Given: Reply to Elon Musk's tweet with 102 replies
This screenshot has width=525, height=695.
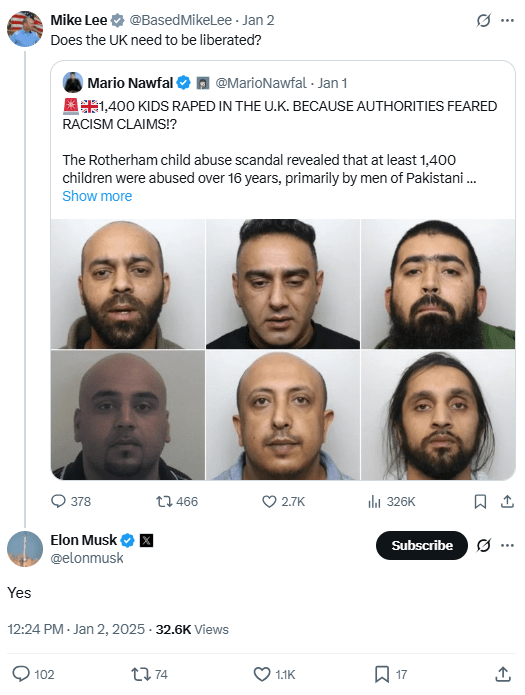Looking at the screenshot, I should coord(20,674).
